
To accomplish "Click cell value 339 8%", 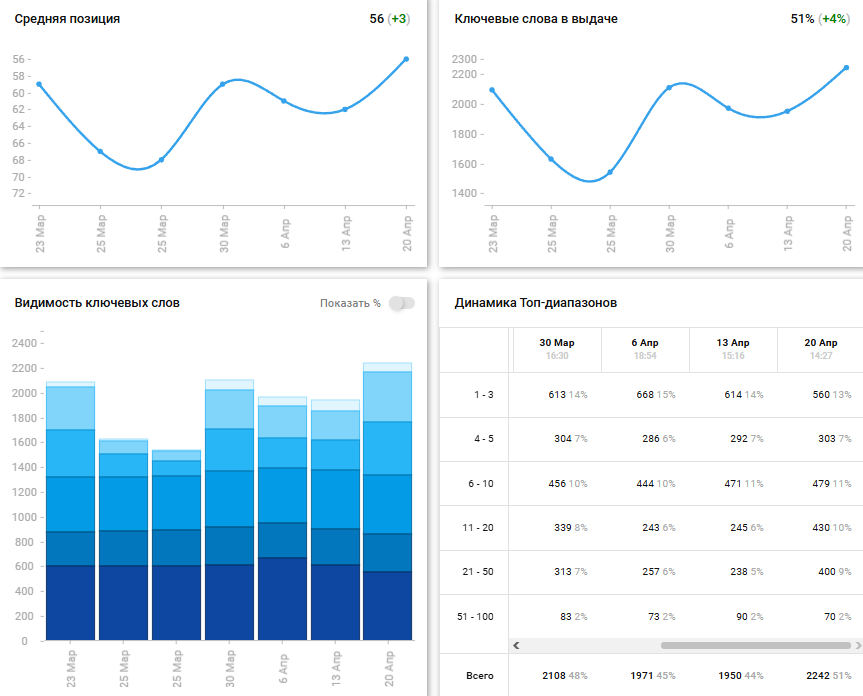I will click(571, 528).
